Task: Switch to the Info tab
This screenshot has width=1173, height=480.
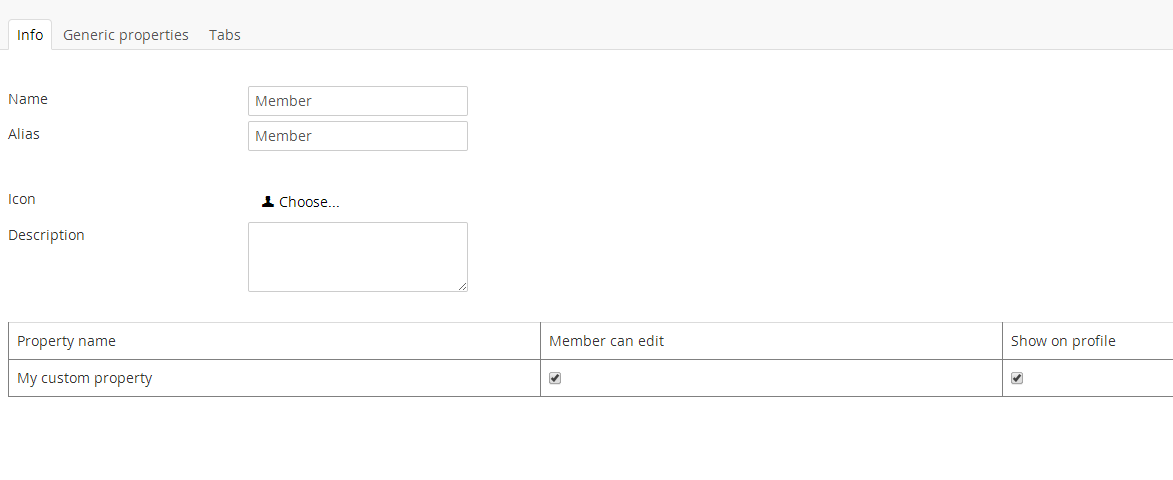Action: pyautogui.click(x=30, y=35)
